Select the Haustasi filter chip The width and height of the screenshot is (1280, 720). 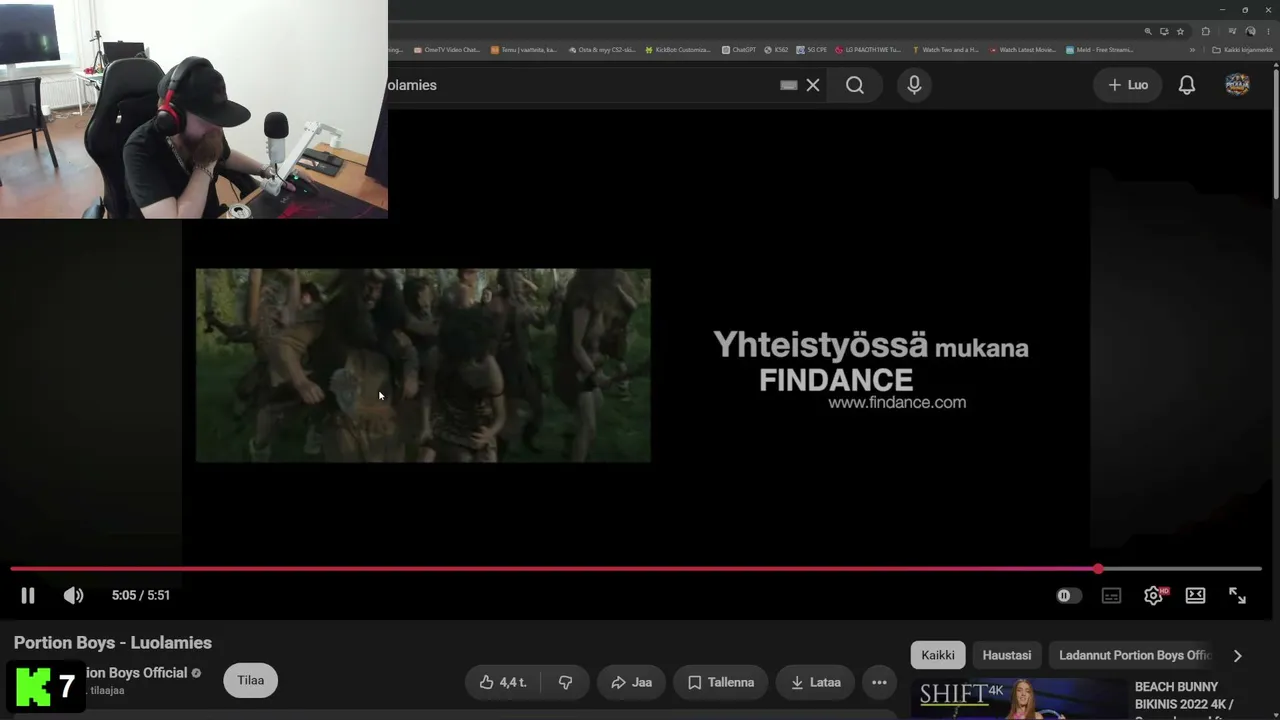[x=1007, y=655]
